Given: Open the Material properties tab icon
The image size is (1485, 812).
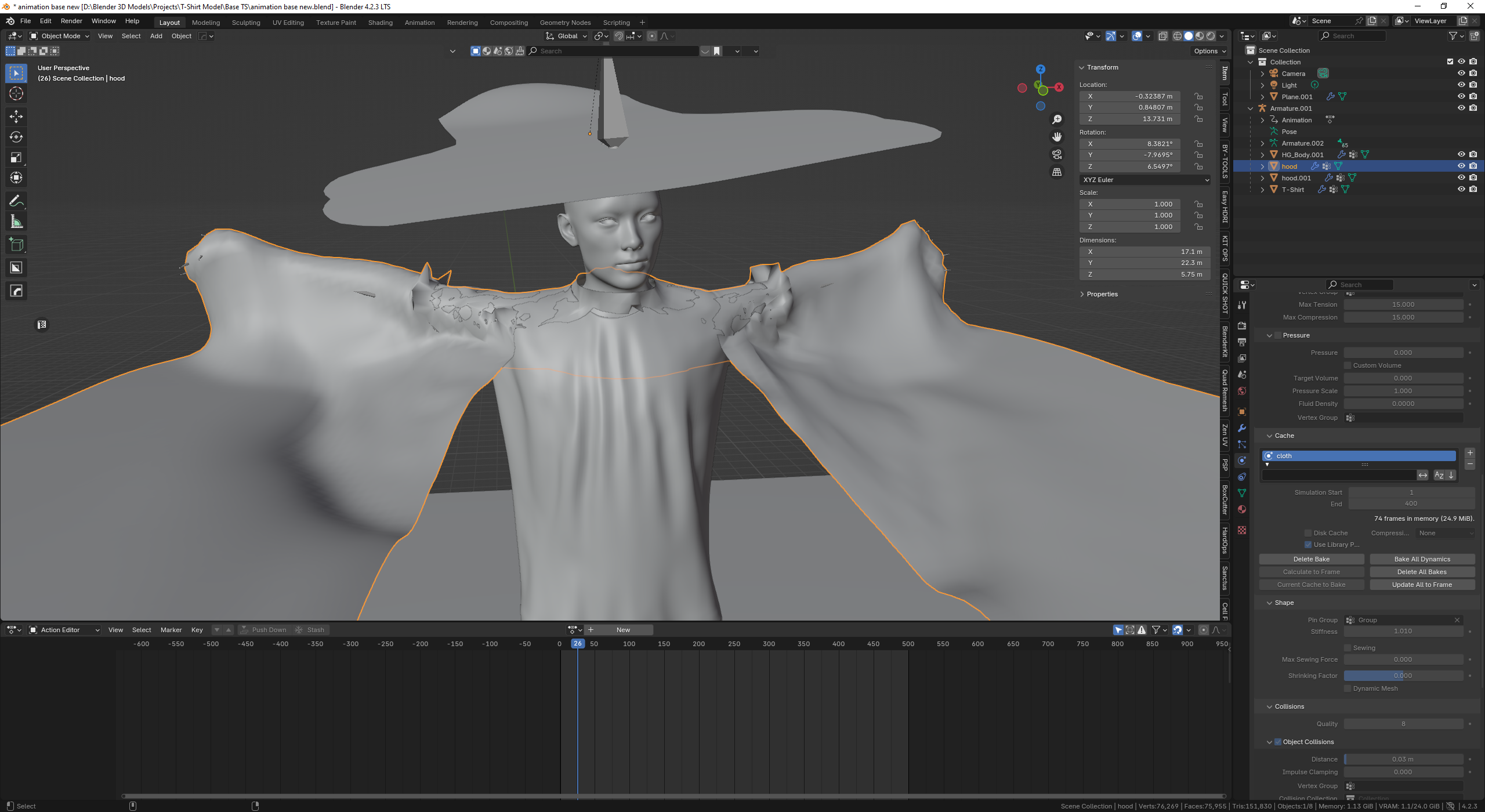Looking at the screenshot, I should (1242, 509).
